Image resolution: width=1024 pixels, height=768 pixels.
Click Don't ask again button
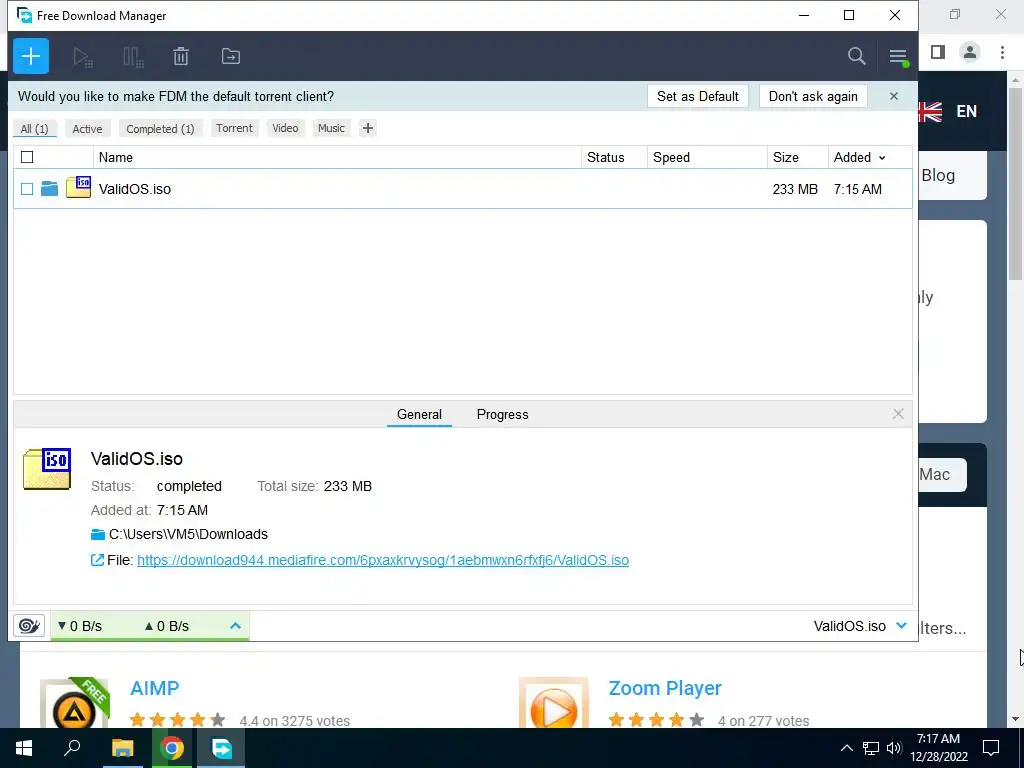pos(813,97)
